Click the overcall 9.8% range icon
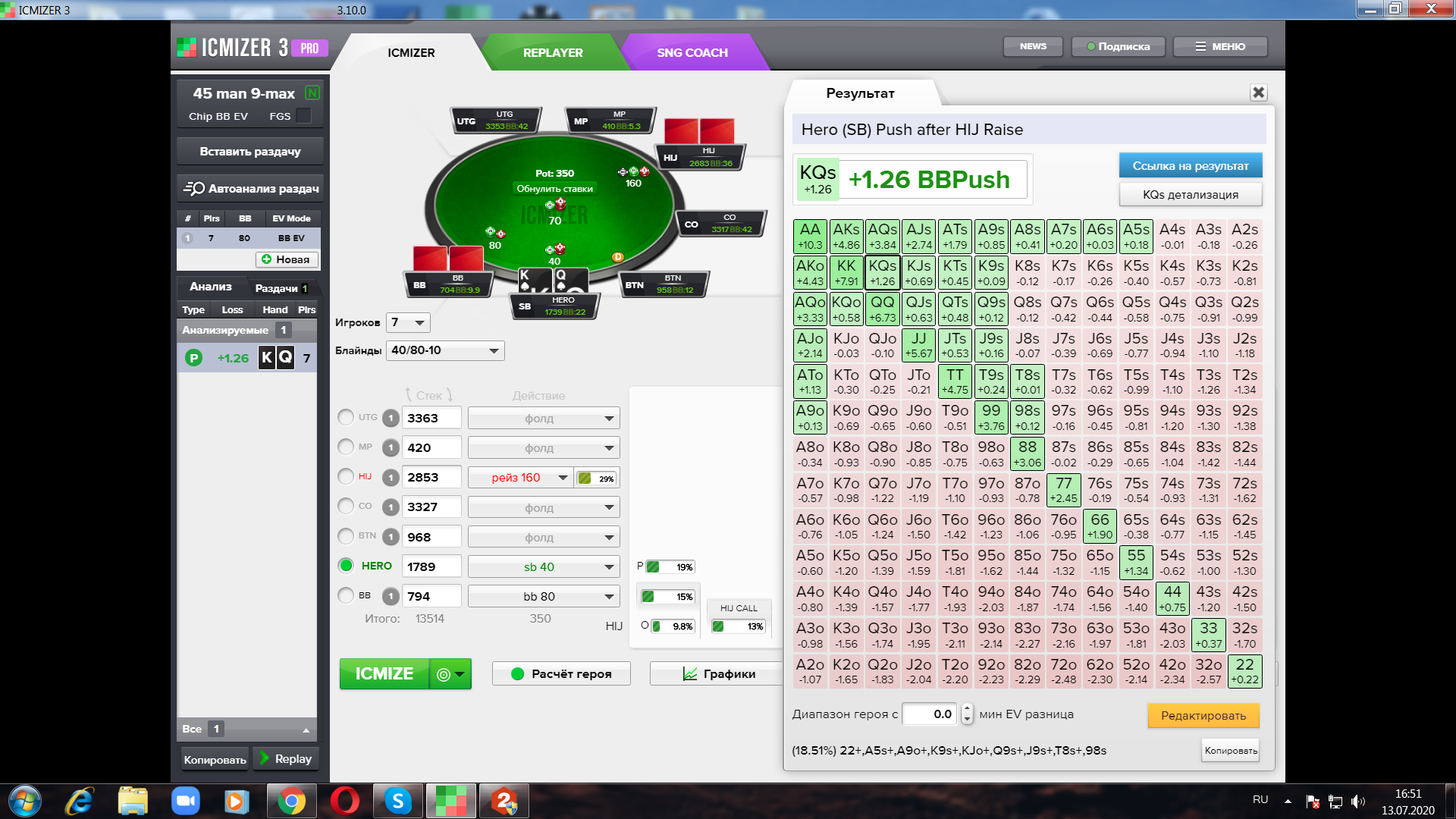 point(657,626)
